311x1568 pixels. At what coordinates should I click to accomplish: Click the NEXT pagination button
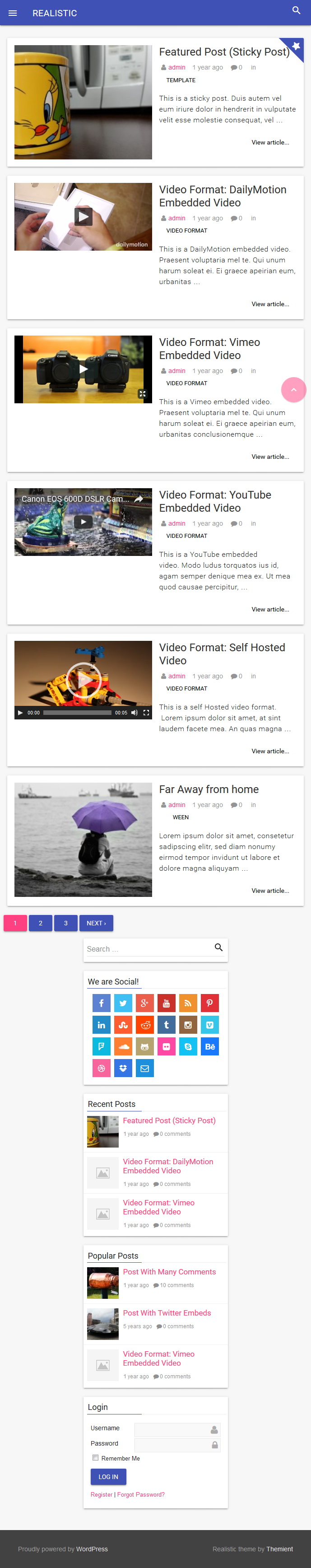click(96, 923)
